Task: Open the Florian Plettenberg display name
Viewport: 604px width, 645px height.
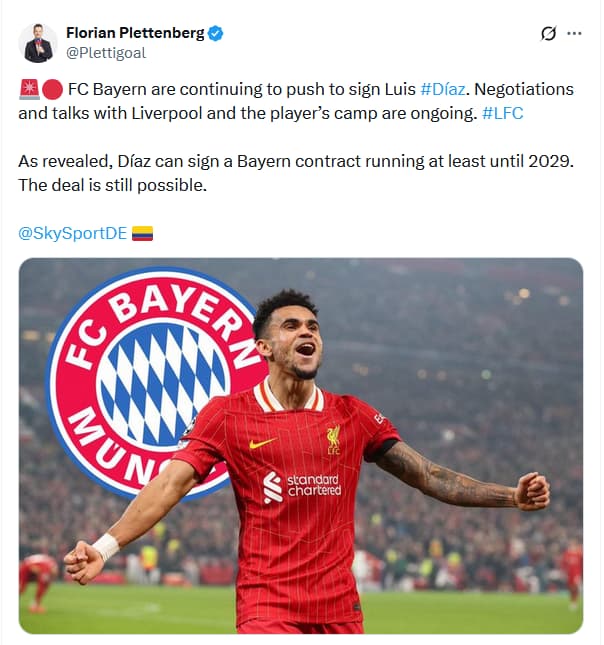Action: (135, 33)
